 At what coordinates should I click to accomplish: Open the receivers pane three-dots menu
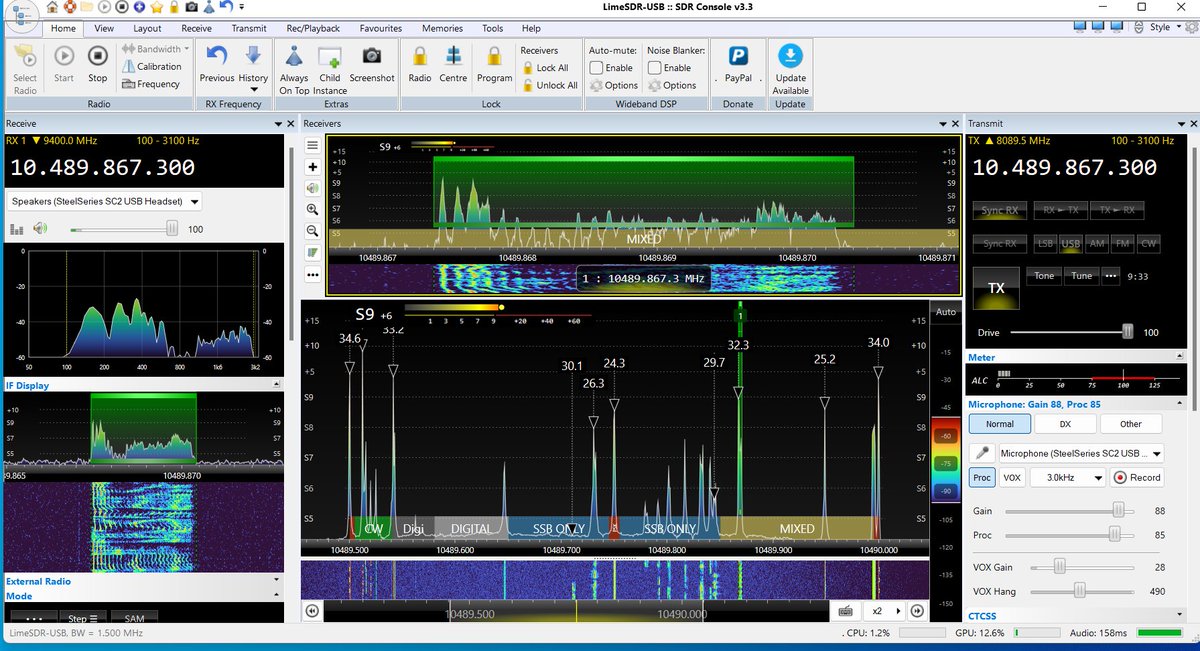(313, 274)
